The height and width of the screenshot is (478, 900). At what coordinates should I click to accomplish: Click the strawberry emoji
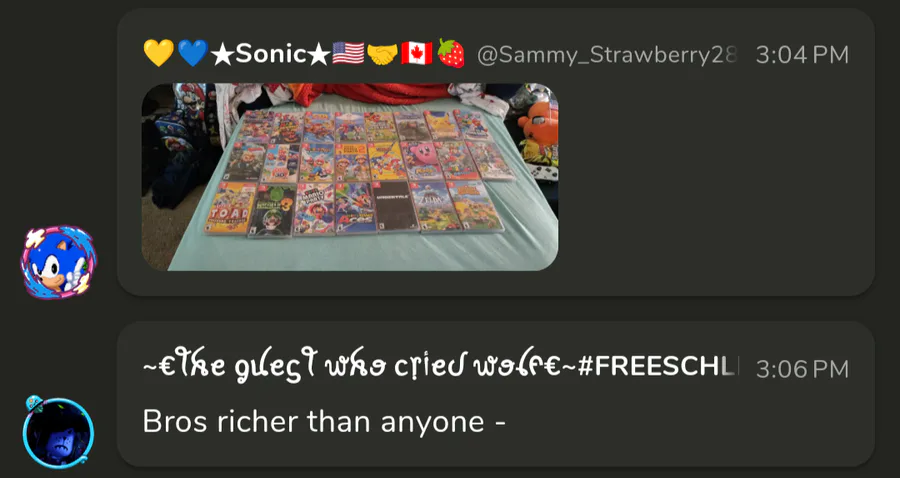pyautogui.click(x=451, y=53)
